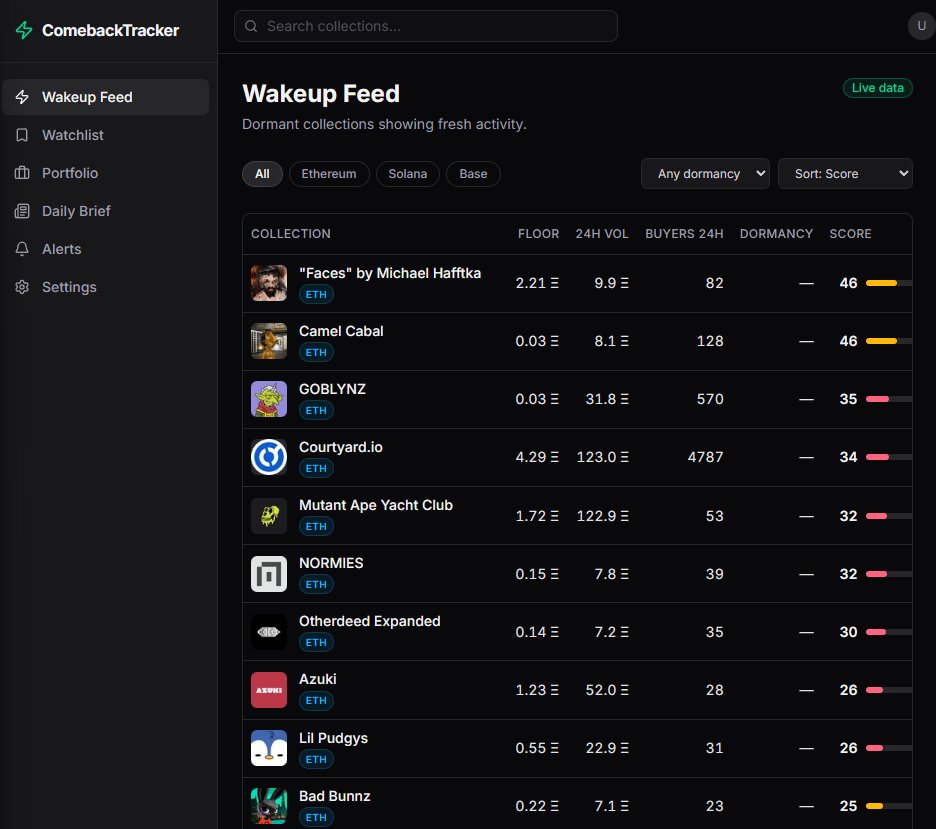
Task: Click the NORMIES collection icon
Action: [x=269, y=574]
